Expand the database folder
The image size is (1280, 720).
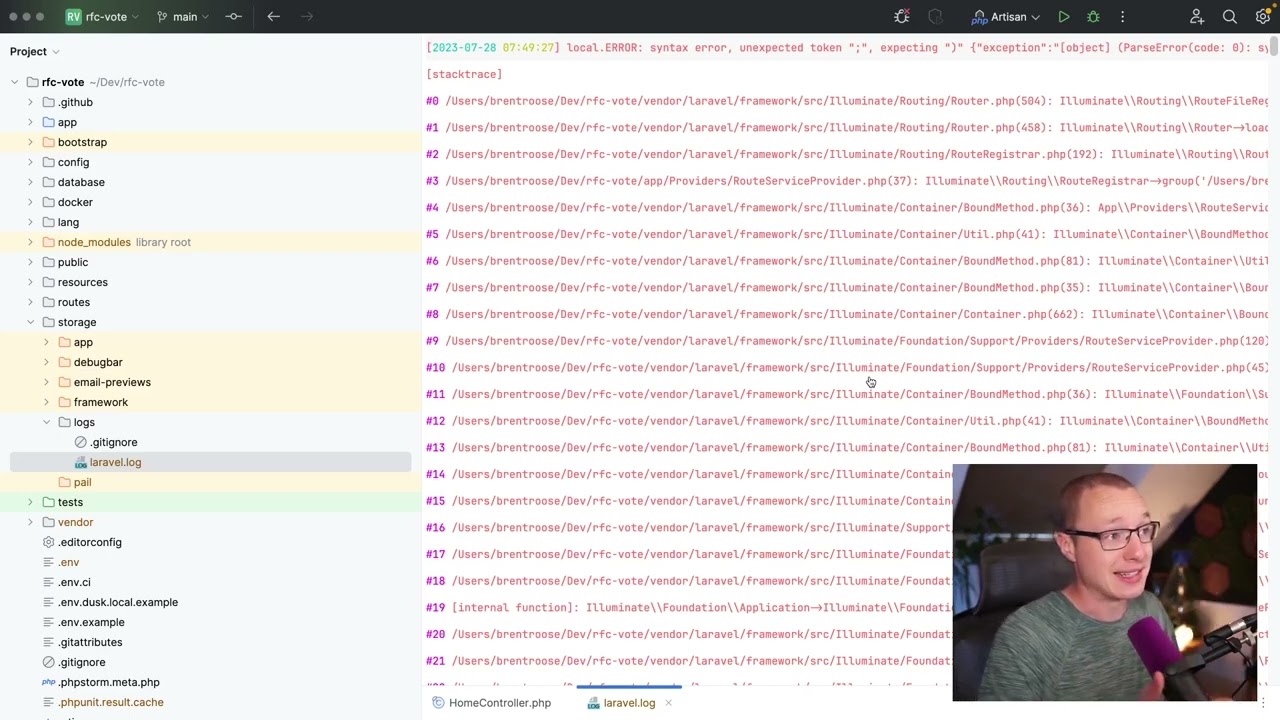click(30, 182)
